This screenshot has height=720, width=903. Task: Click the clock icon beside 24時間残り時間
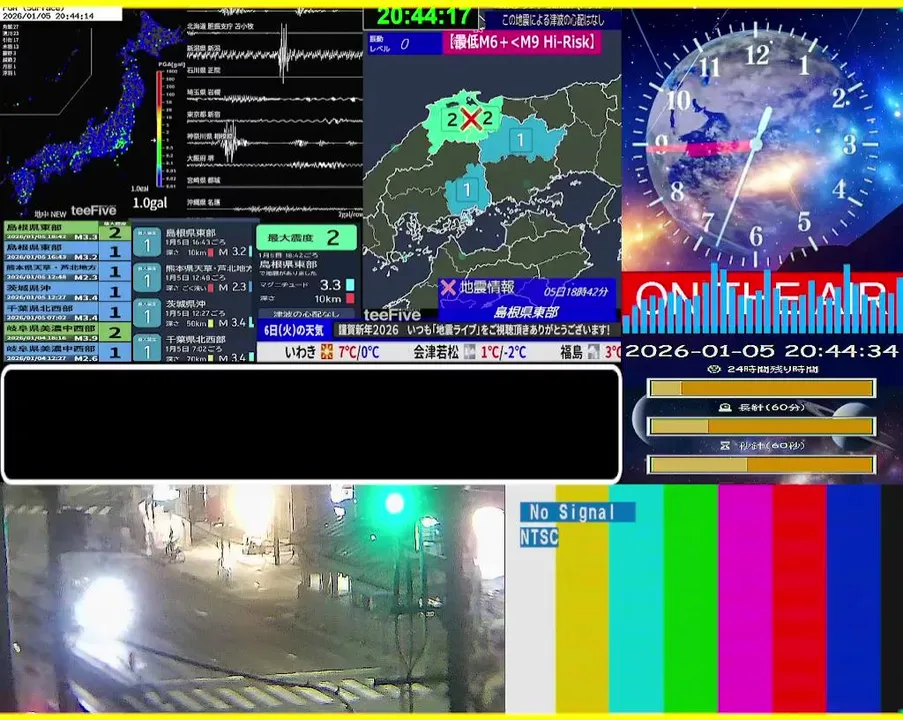pyautogui.click(x=714, y=369)
